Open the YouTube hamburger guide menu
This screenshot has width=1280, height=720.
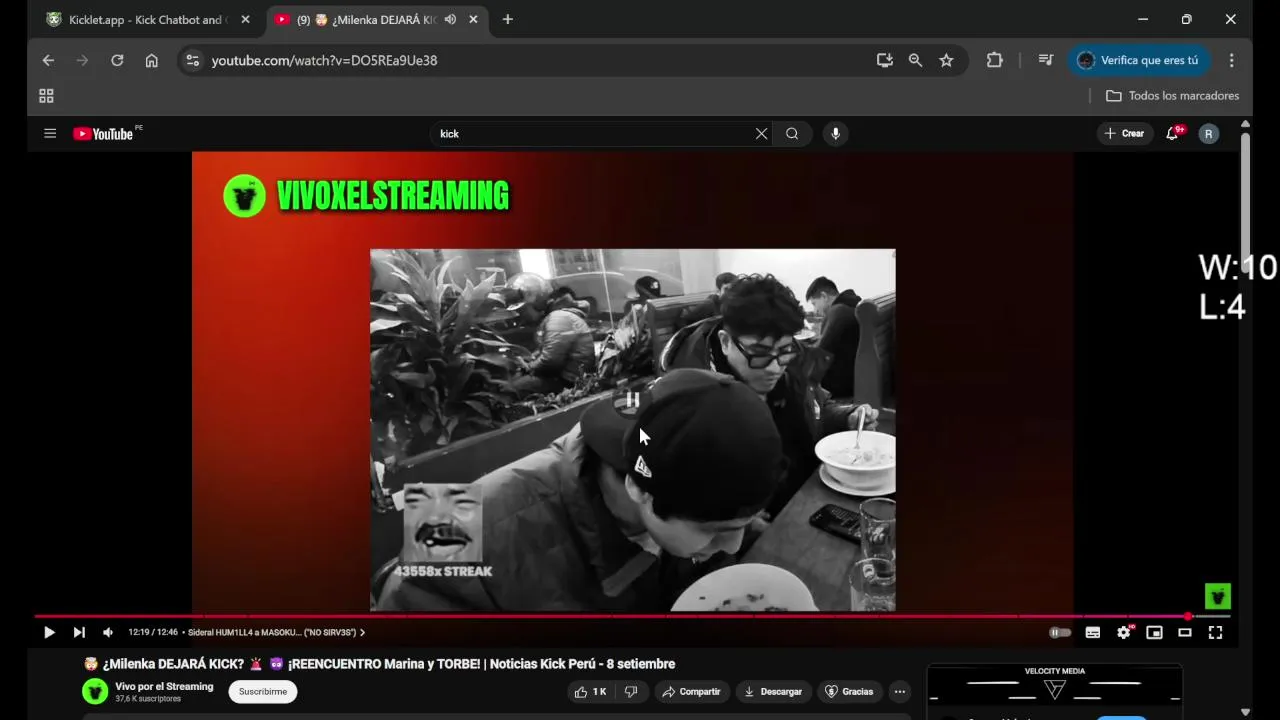(x=50, y=133)
